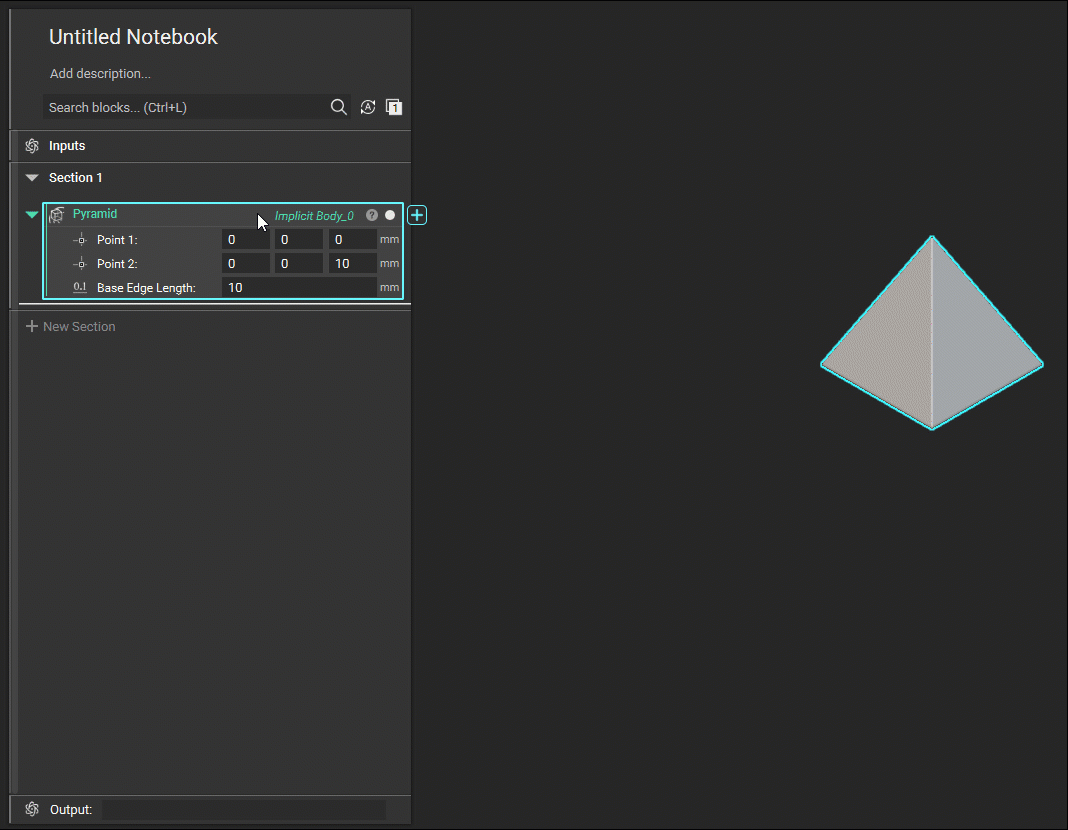Click Point 2 X value field
Image resolution: width=1068 pixels, height=830 pixels.
[246, 264]
